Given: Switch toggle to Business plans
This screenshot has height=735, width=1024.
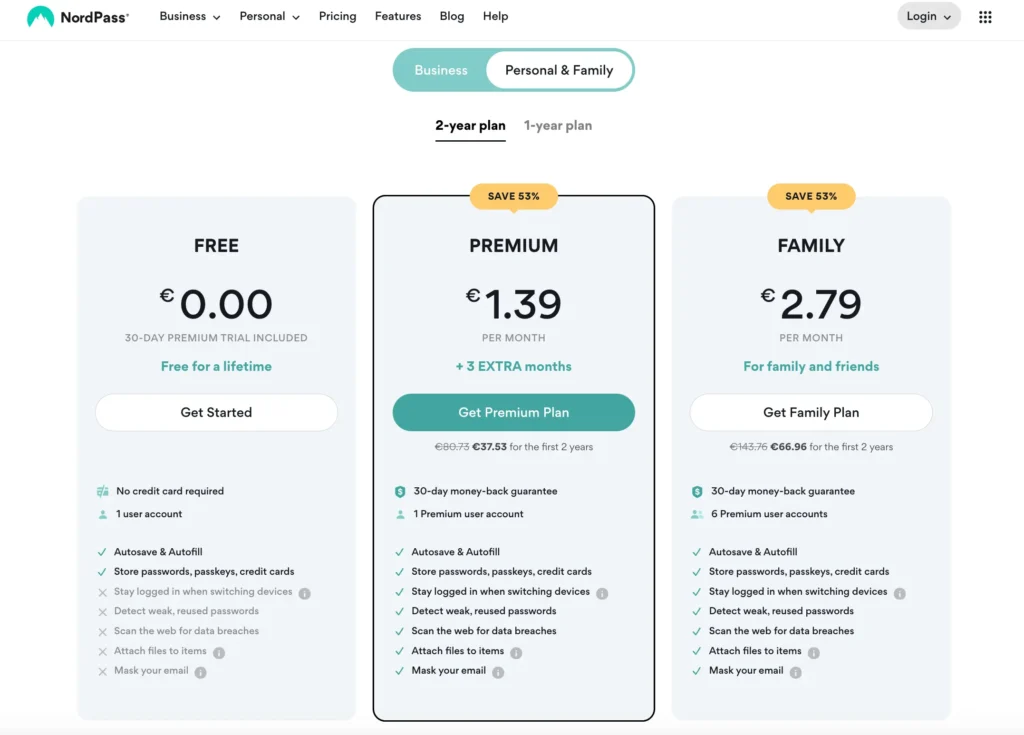Looking at the screenshot, I should point(441,70).
